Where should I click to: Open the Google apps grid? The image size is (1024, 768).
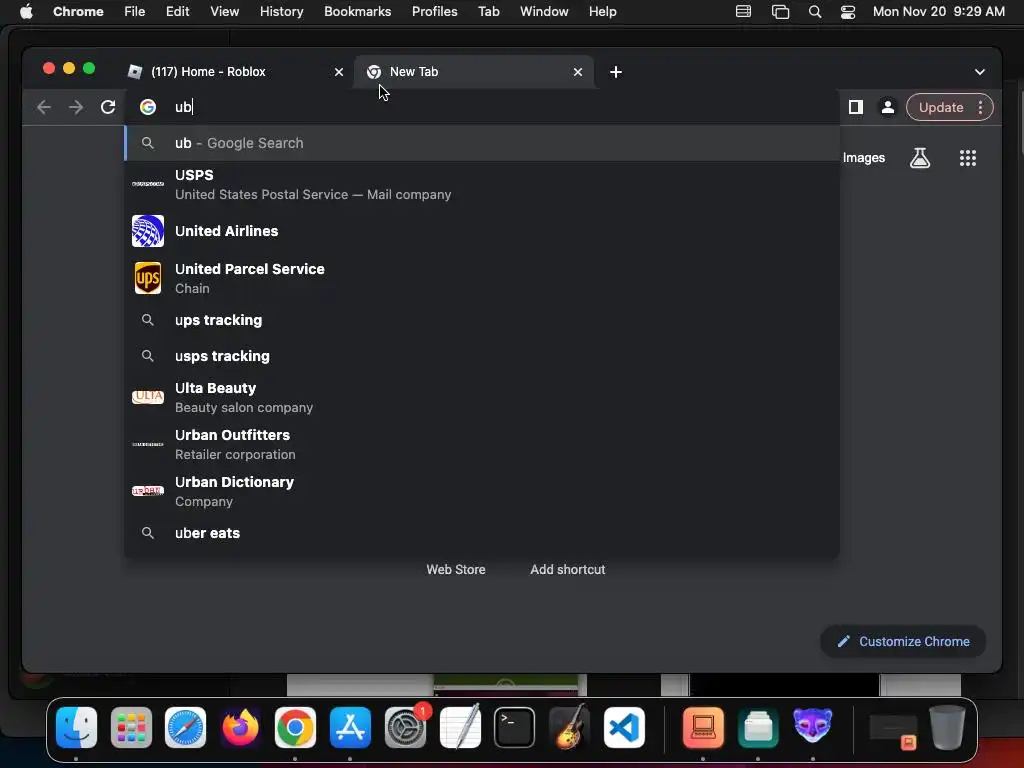968,158
